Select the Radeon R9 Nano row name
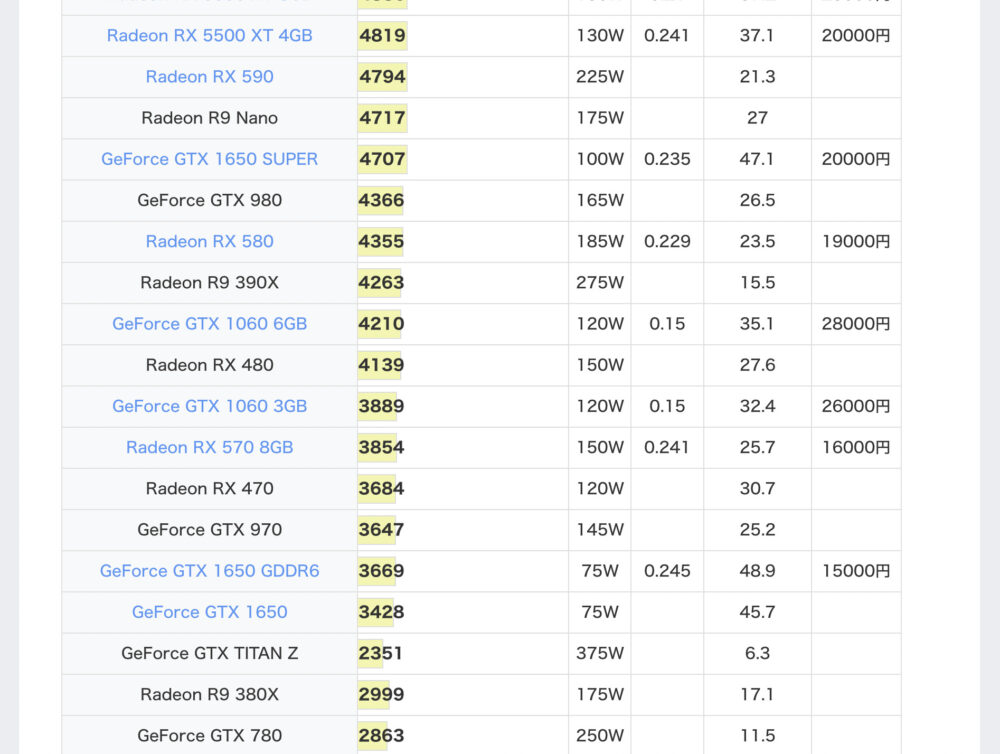 (209, 118)
